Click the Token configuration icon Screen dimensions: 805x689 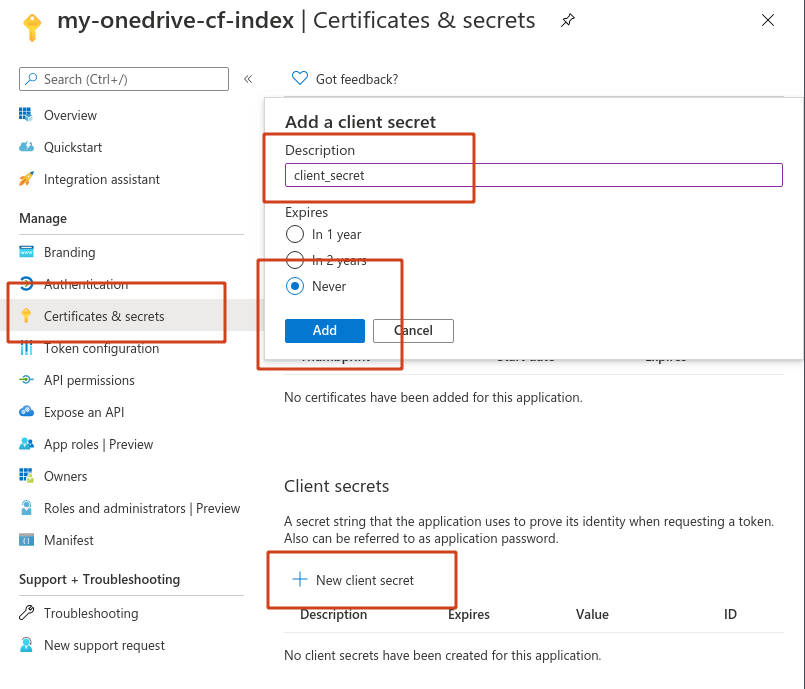coord(26,348)
